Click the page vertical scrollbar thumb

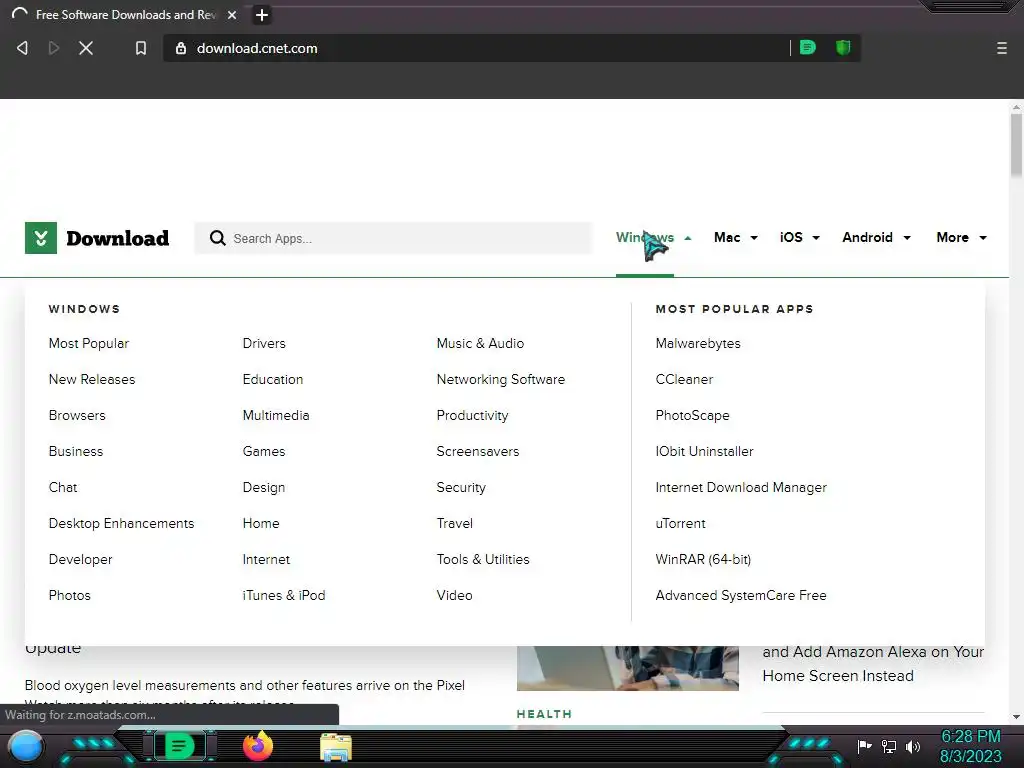pyautogui.click(x=1016, y=144)
